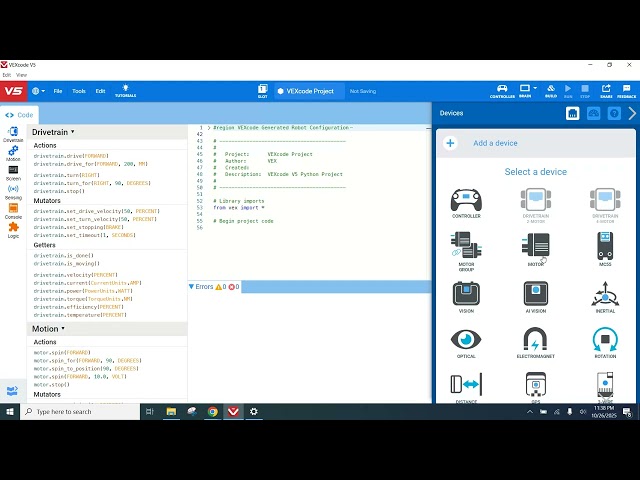
Task: Open the language globe dropdown
Action: [38, 91]
